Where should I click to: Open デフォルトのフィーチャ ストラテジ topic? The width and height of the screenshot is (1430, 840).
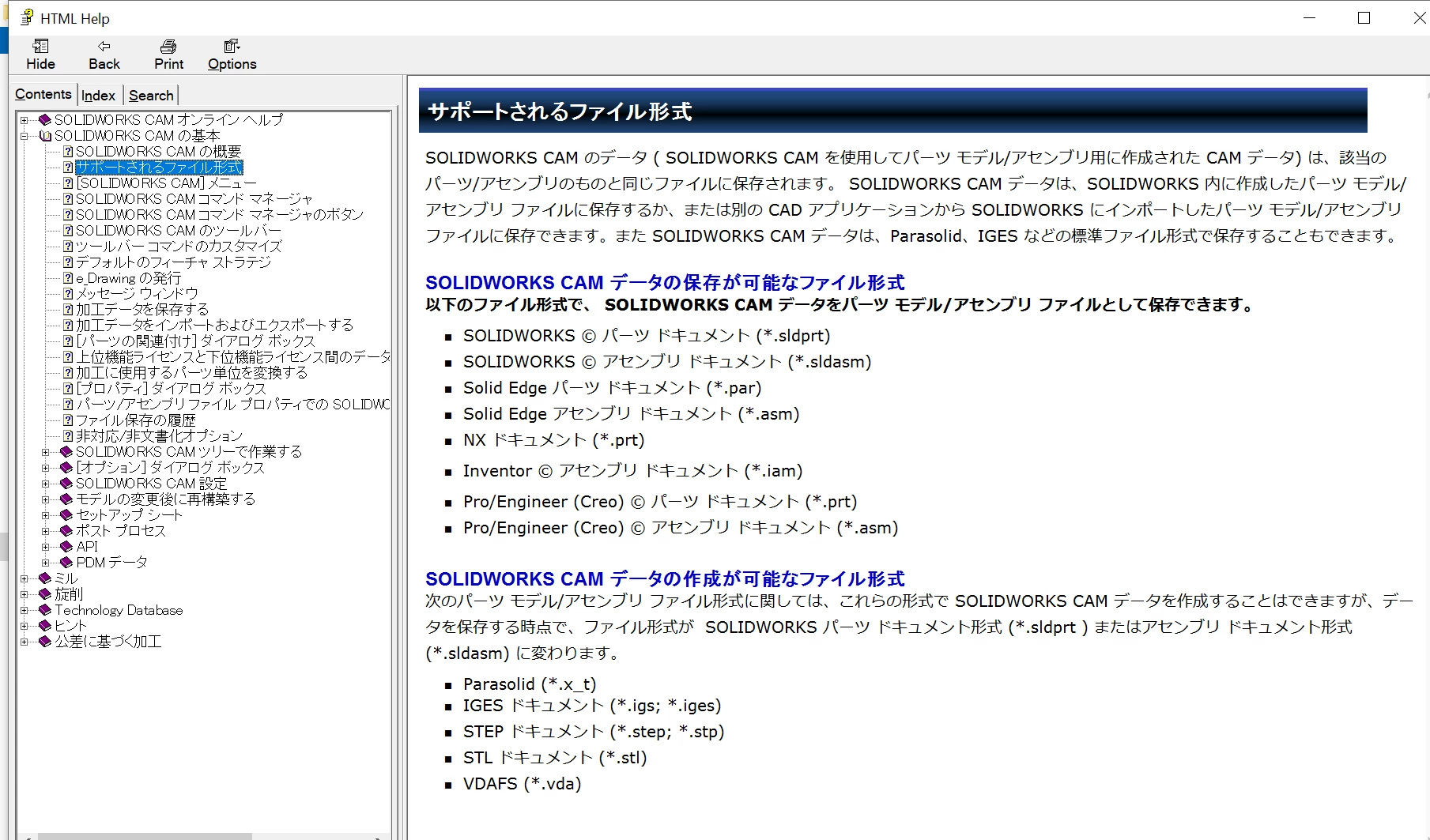pos(173,262)
